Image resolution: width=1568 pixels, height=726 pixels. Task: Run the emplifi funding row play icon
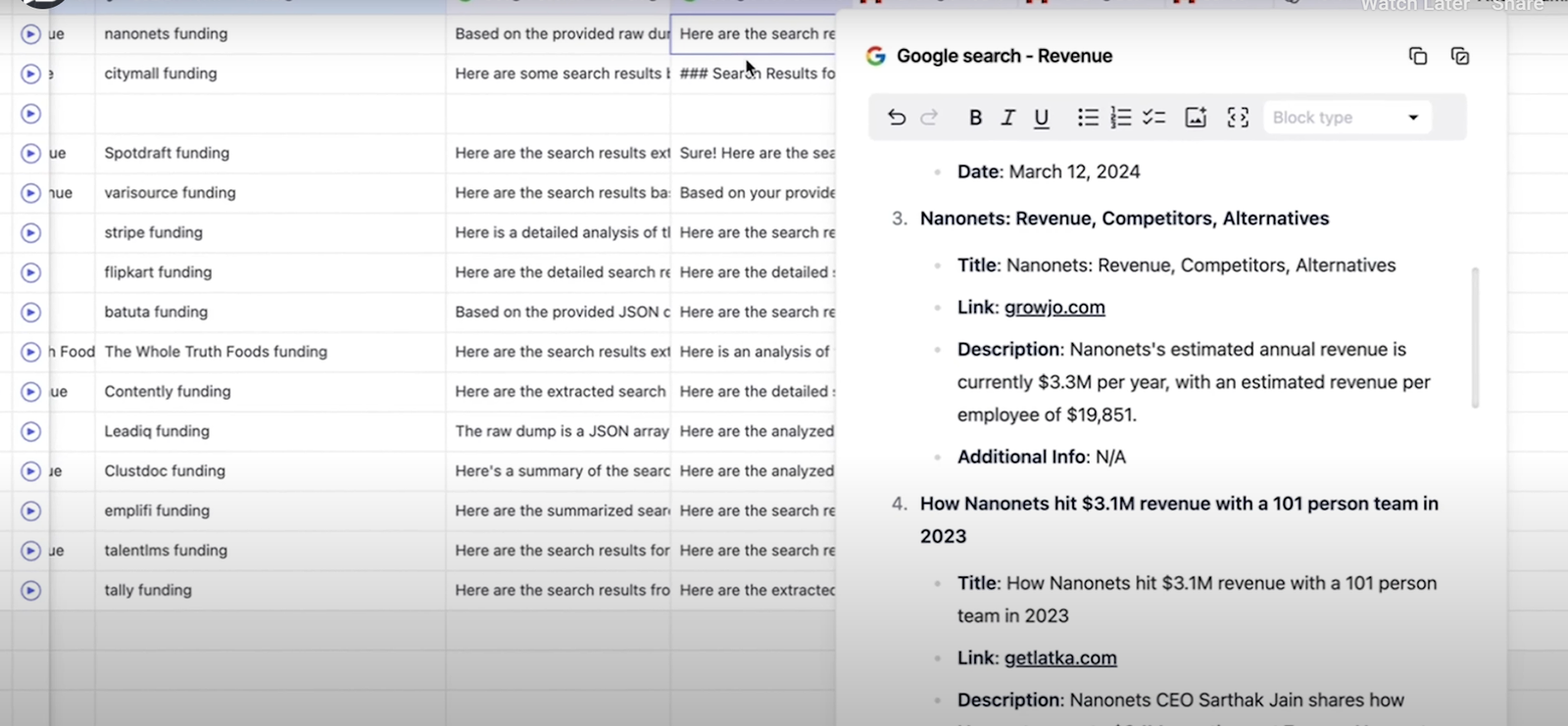pyautogui.click(x=30, y=511)
